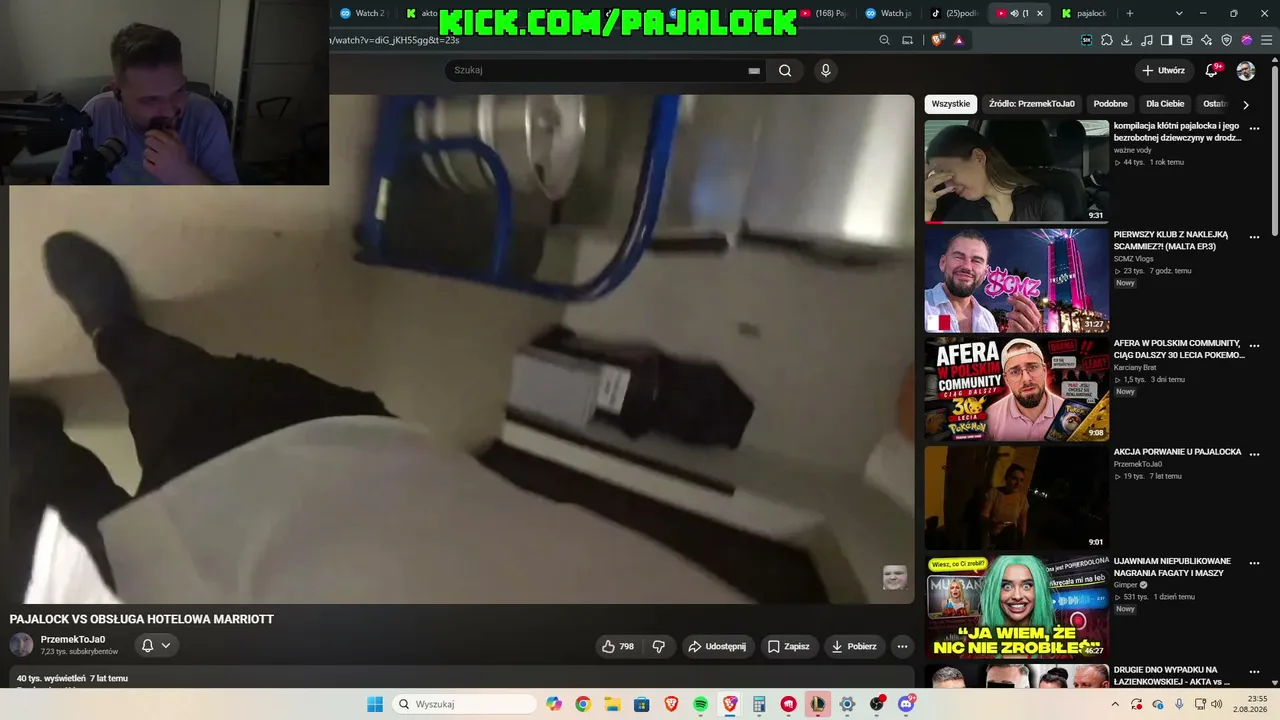Open the Leo AI sparkle icon
This screenshot has width=1280, height=720.
(1207, 40)
